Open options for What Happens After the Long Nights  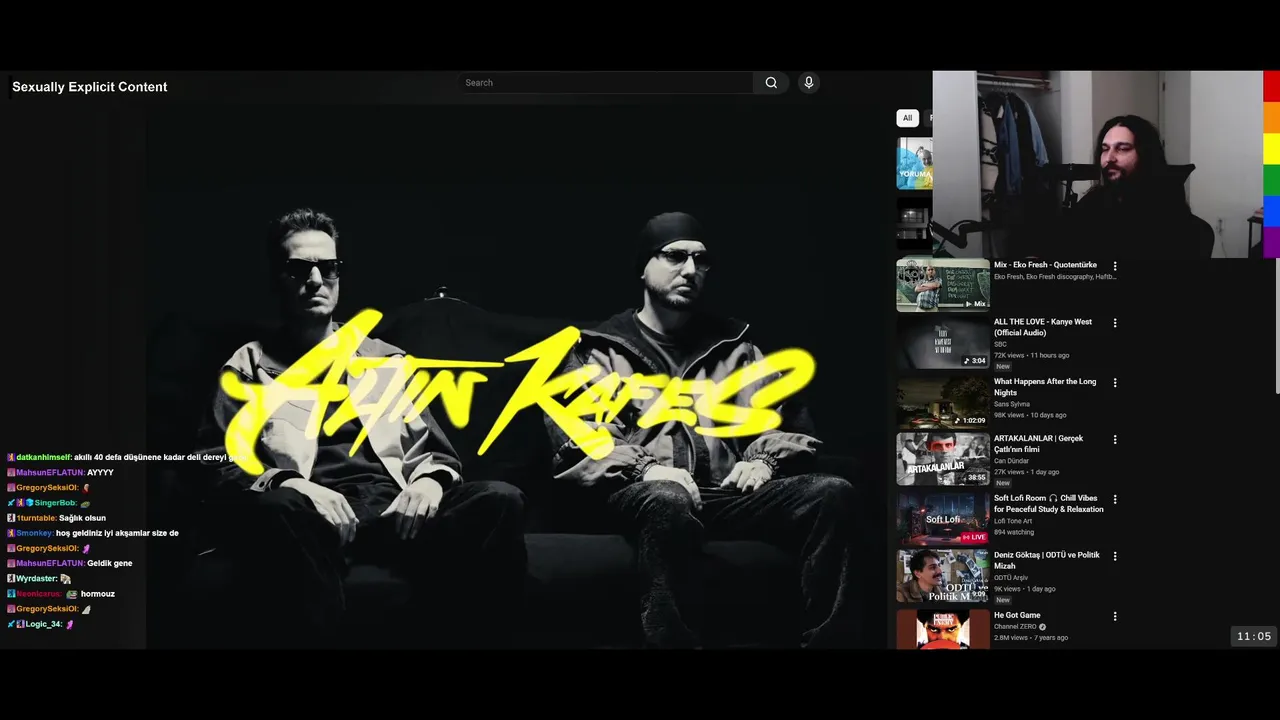pos(1115,383)
